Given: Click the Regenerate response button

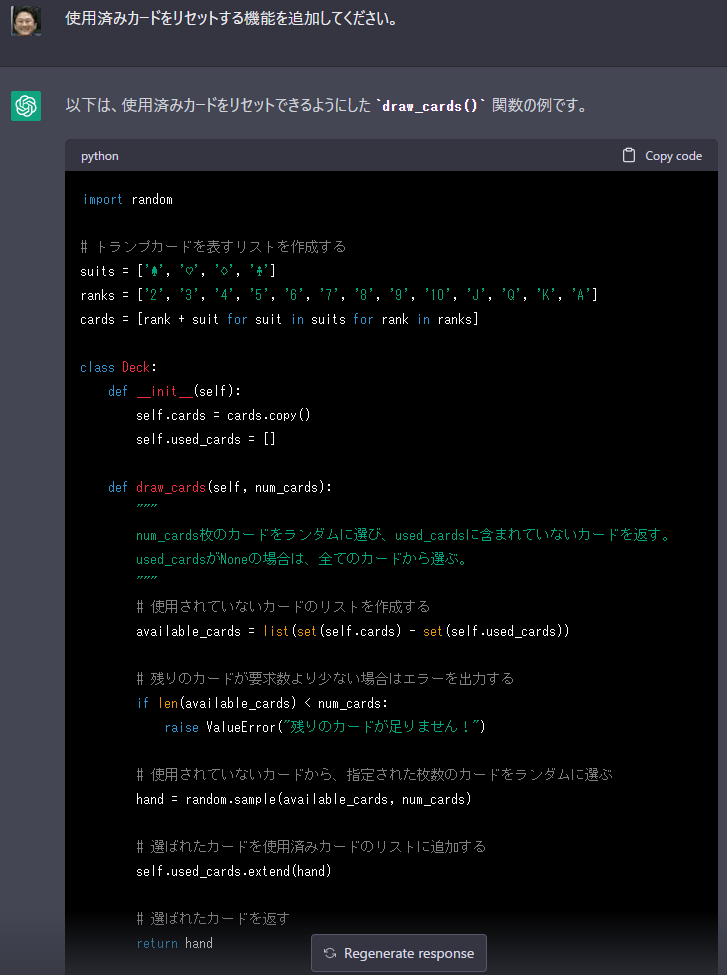Looking at the screenshot, I should (x=399, y=953).
